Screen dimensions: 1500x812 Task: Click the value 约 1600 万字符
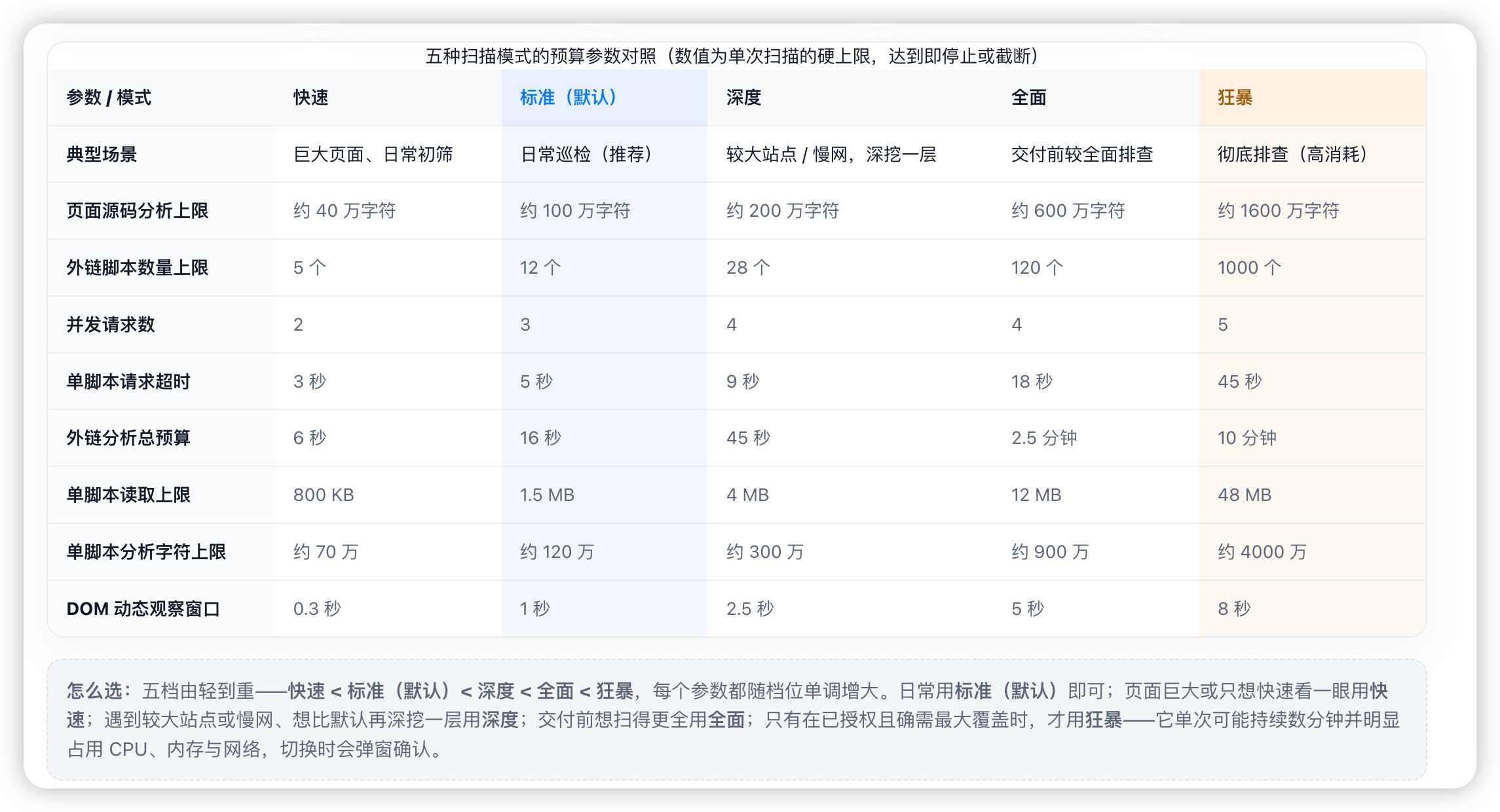point(1278,211)
